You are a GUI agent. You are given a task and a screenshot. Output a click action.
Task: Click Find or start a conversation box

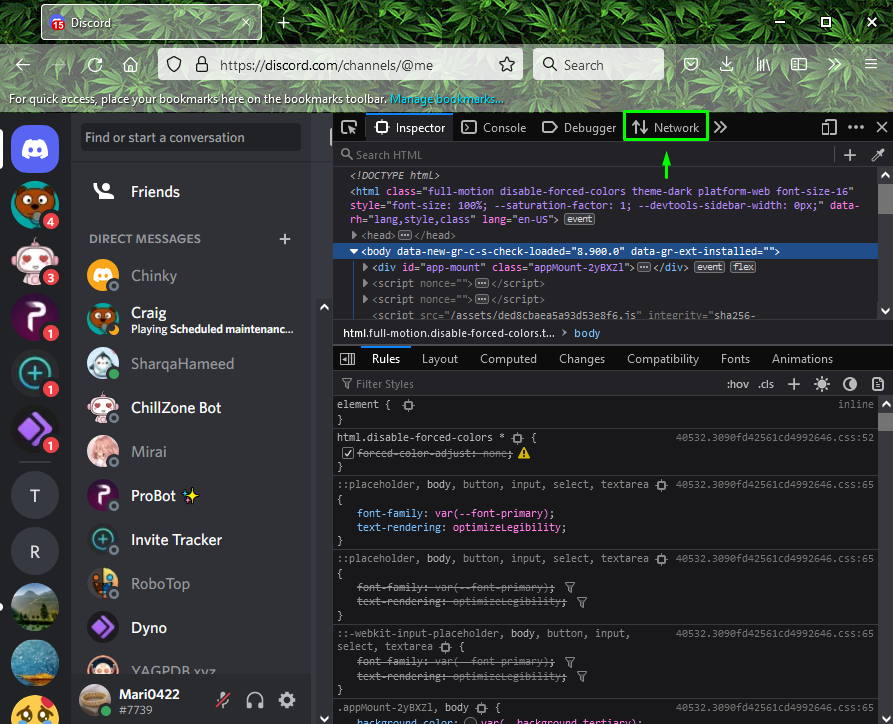(191, 137)
